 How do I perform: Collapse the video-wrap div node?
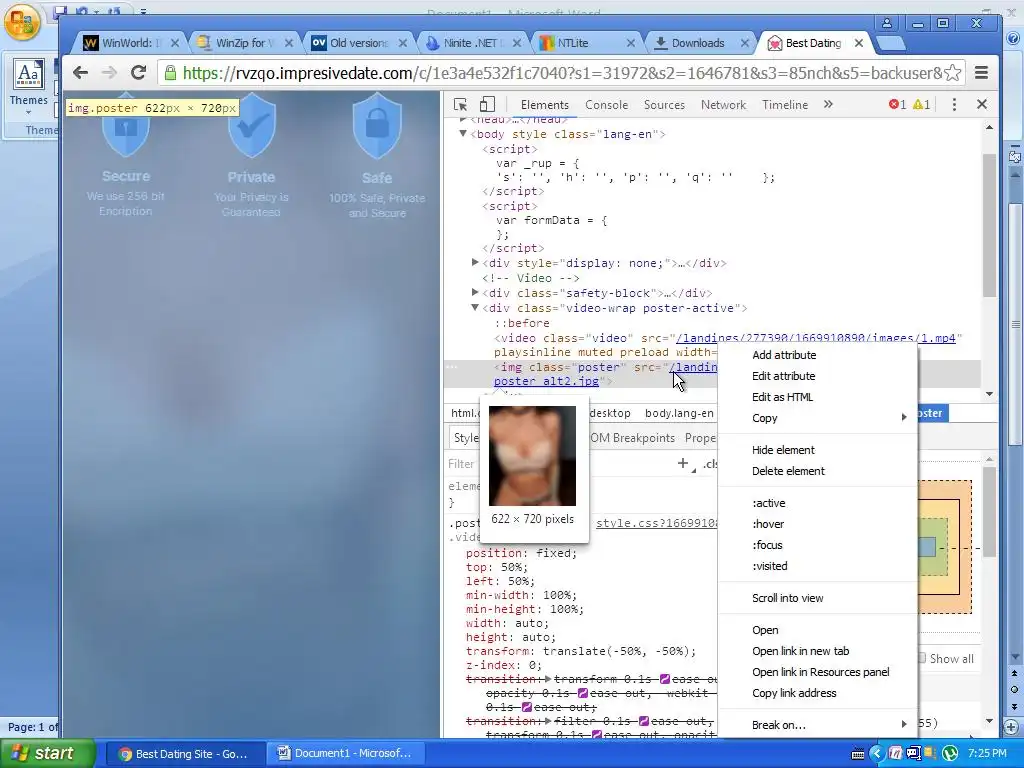tap(475, 308)
